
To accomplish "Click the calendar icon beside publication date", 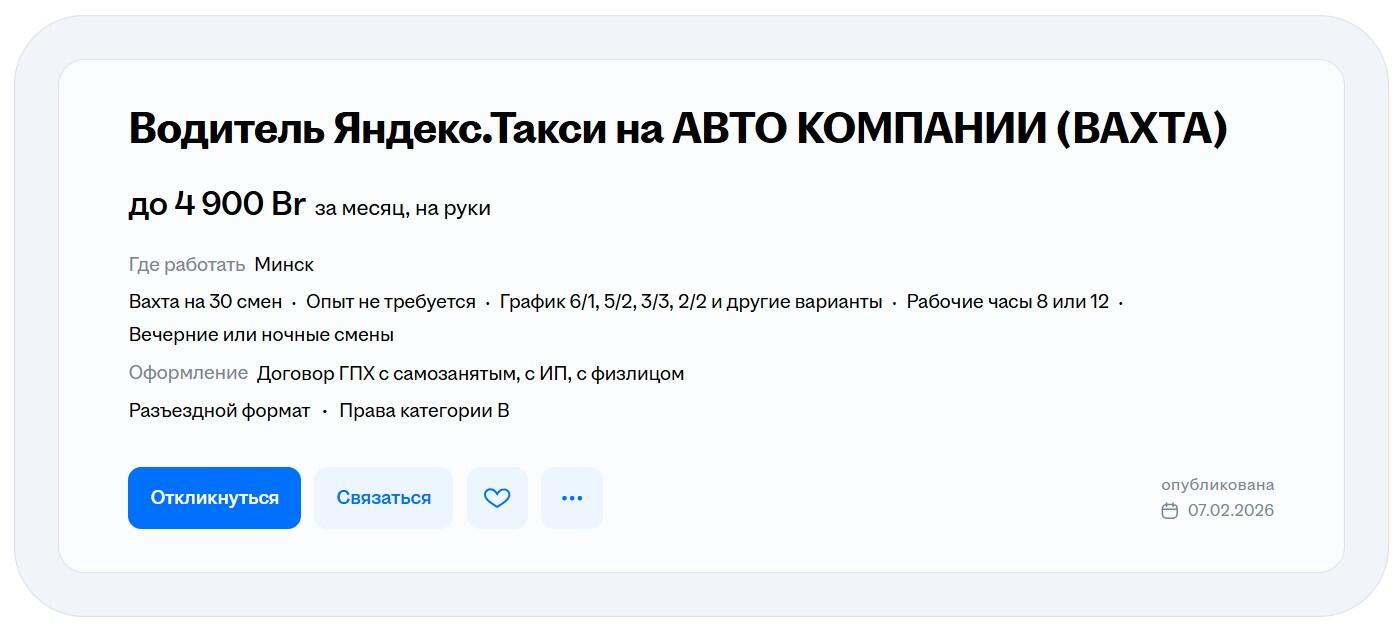I will pos(1170,511).
